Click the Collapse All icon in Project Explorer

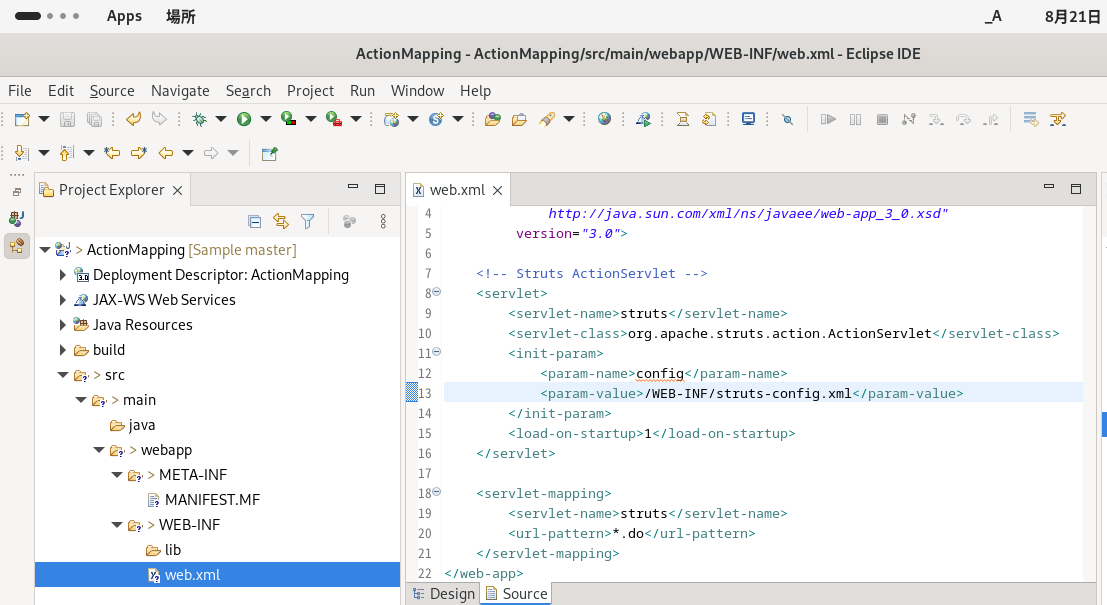pyautogui.click(x=255, y=222)
